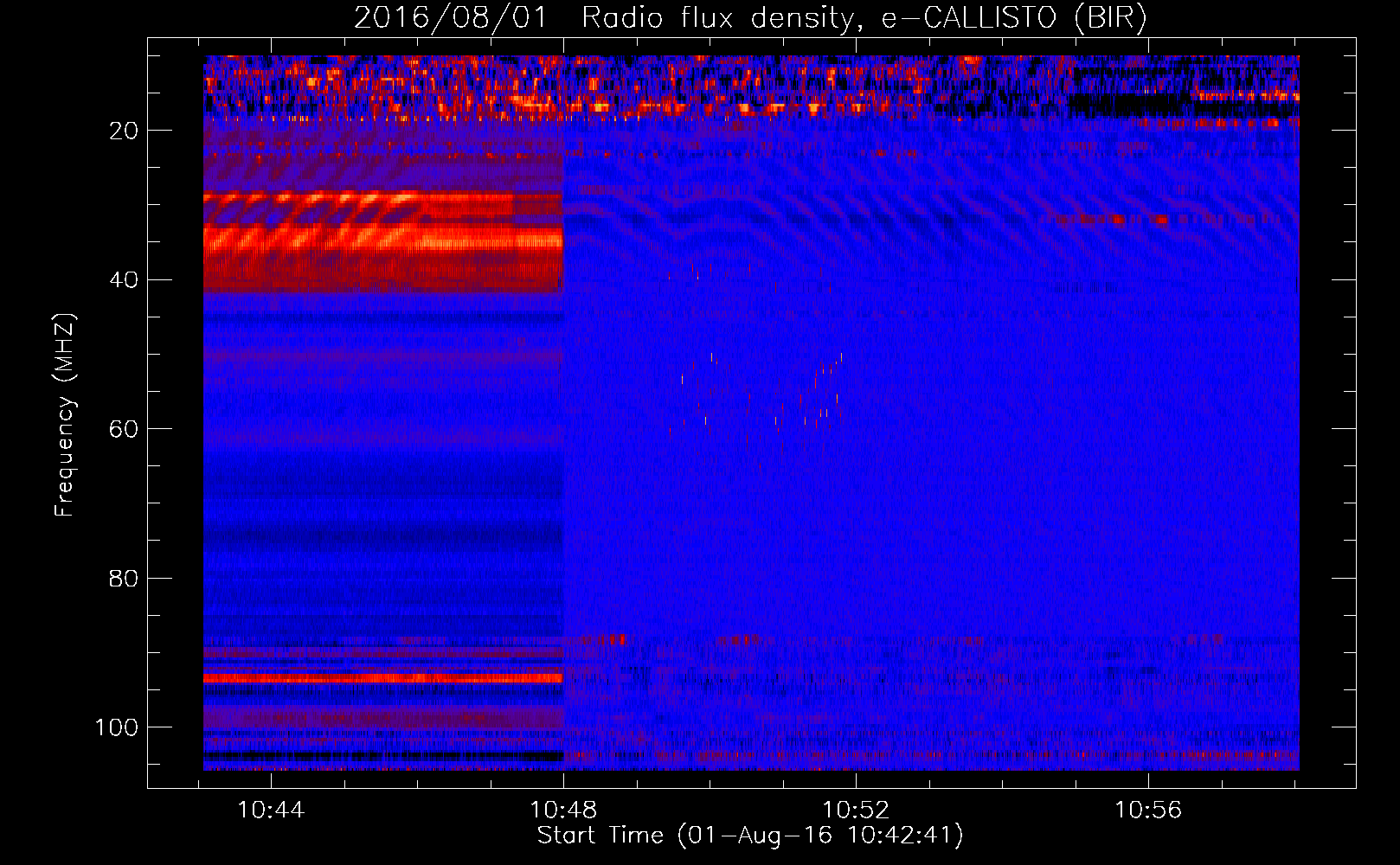This screenshot has height=865, width=1400.
Task: Click the 10:52 time tick label
Action: click(x=856, y=811)
